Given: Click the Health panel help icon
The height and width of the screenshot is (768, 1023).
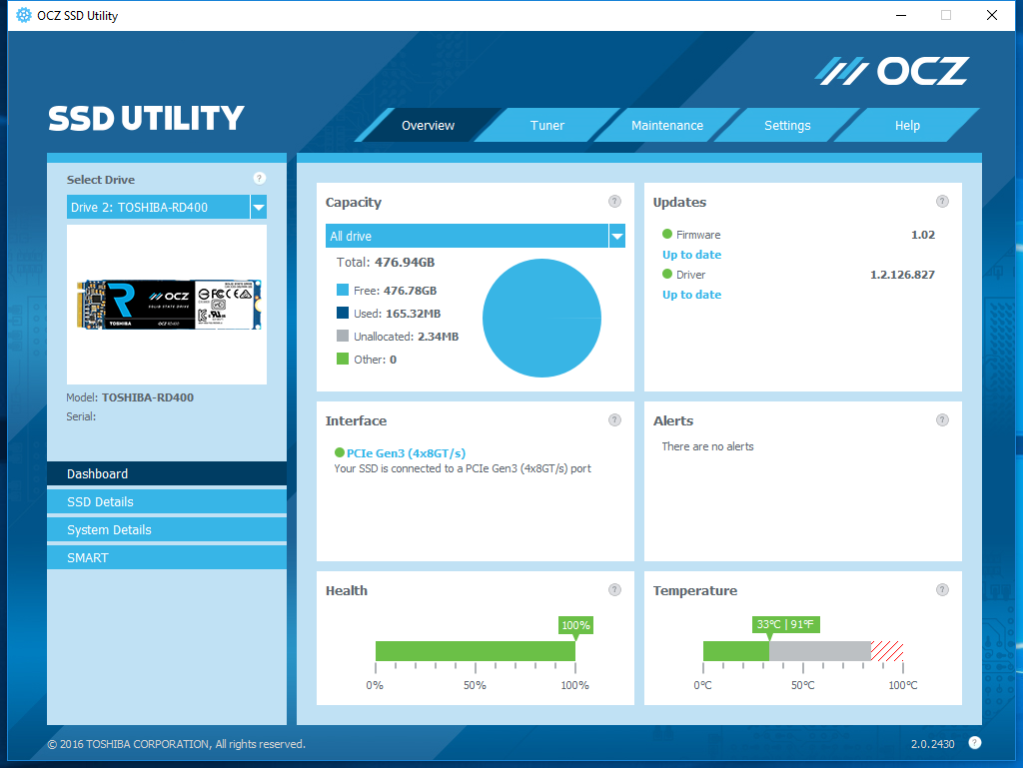Looking at the screenshot, I should click(x=614, y=590).
